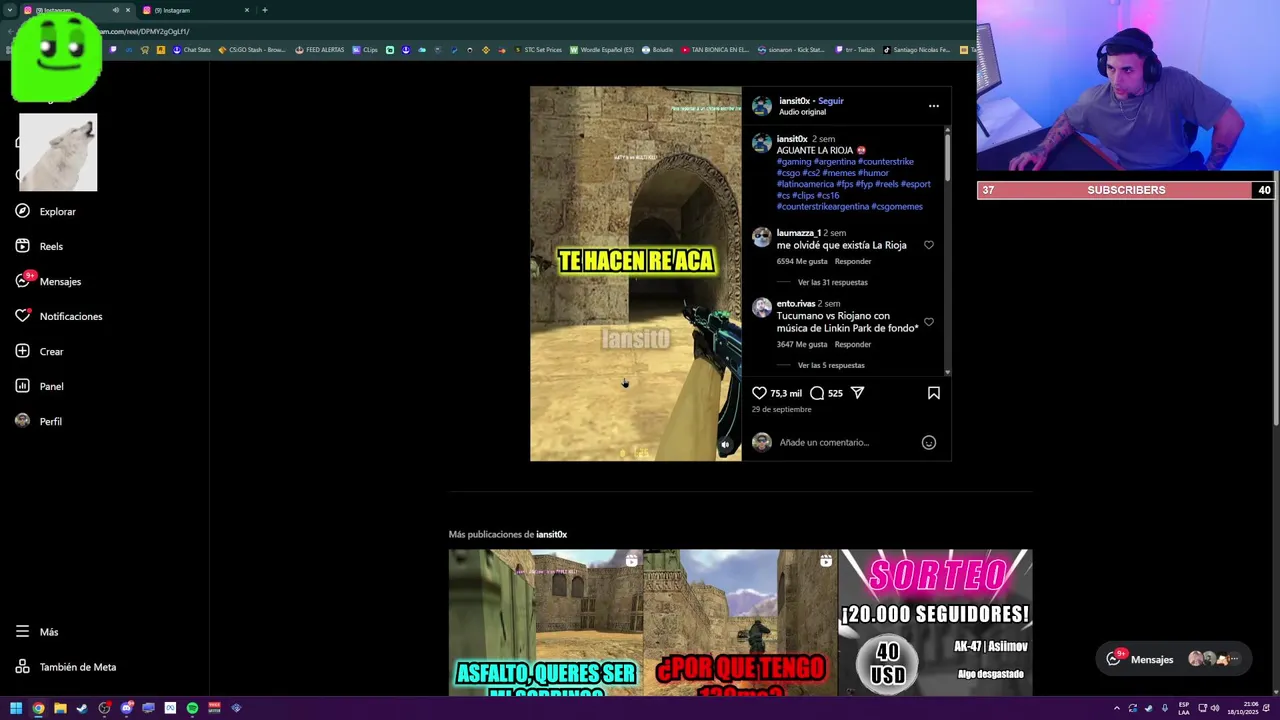This screenshot has height=720, width=1280.
Task: Open iansit0x profile from post header
Action: tap(794, 101)
